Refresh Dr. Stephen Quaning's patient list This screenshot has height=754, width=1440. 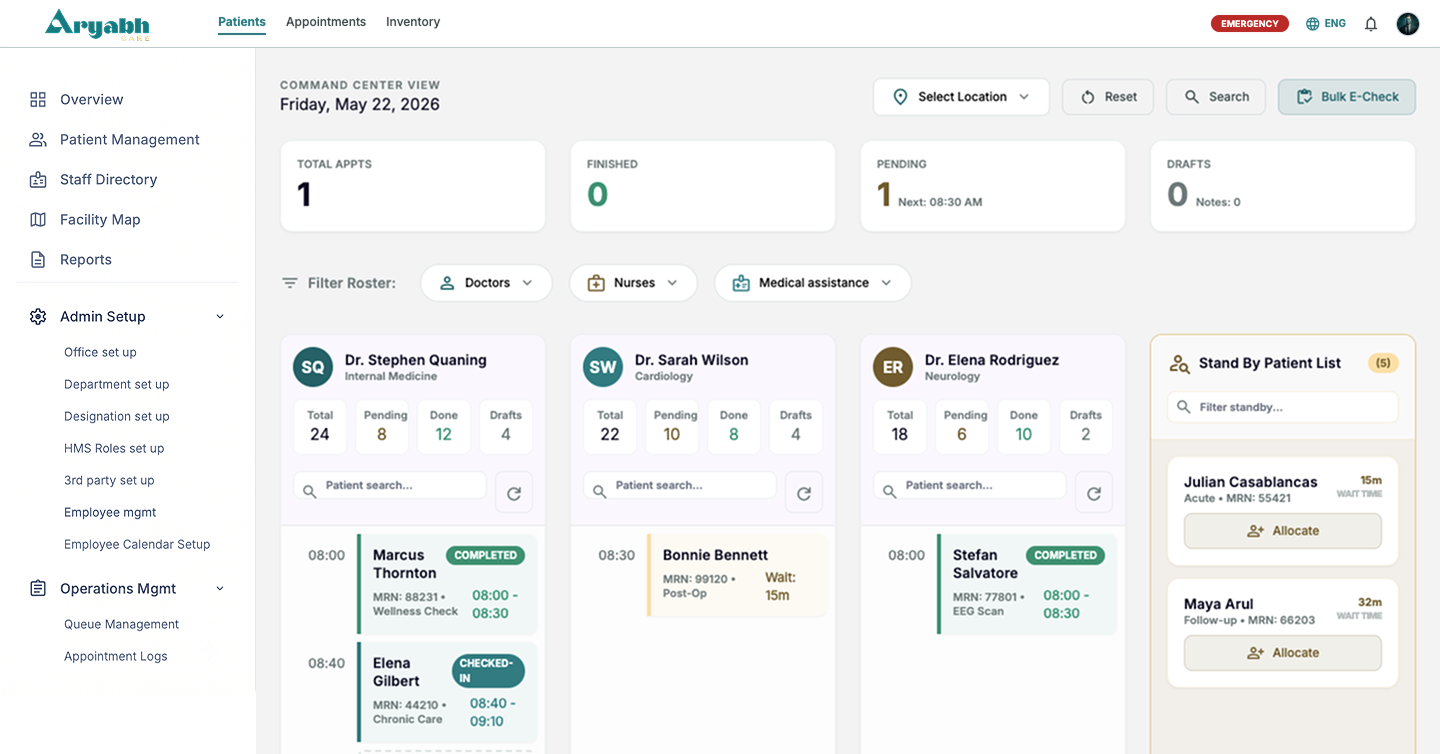(514, 493)
